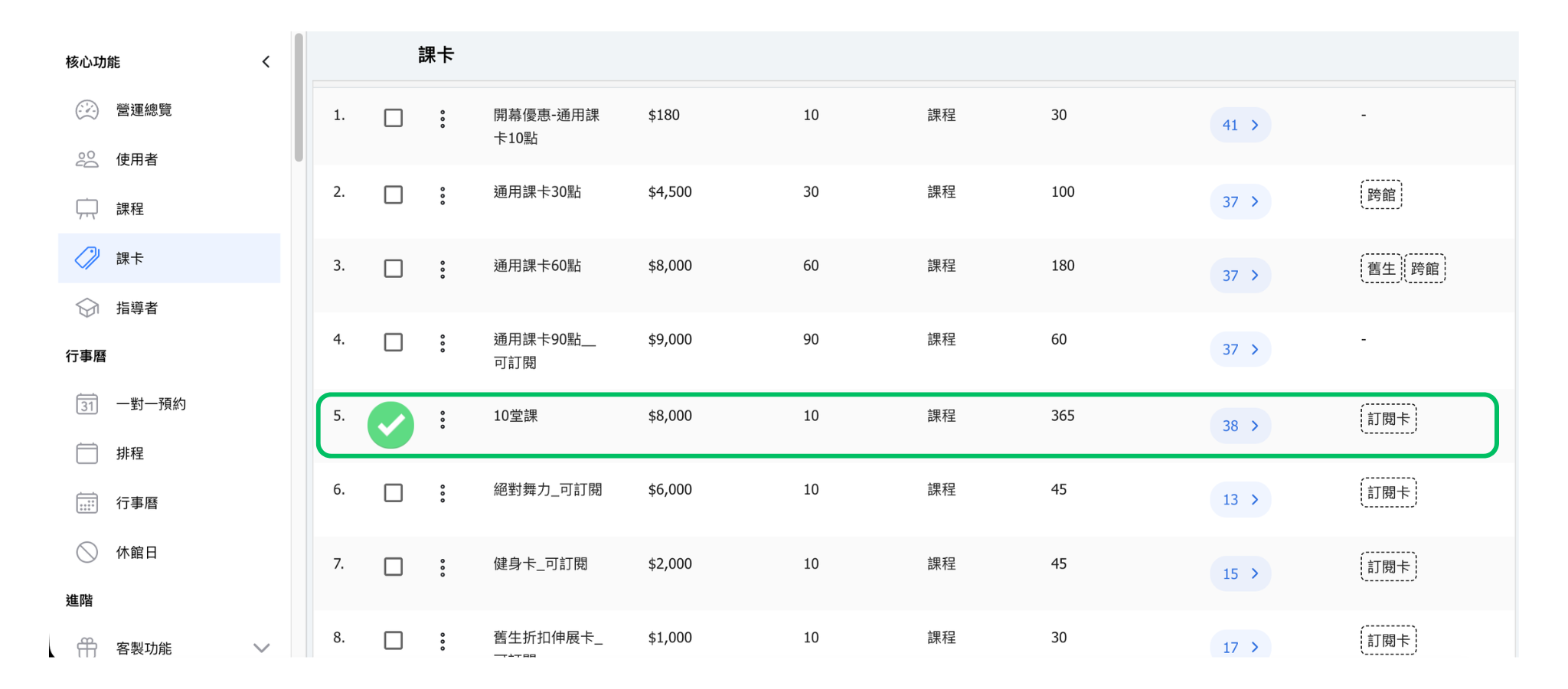The image size is (1568, 689).
Task: Click the 使用者 people icon in sidebar
Action: [87, 159]
